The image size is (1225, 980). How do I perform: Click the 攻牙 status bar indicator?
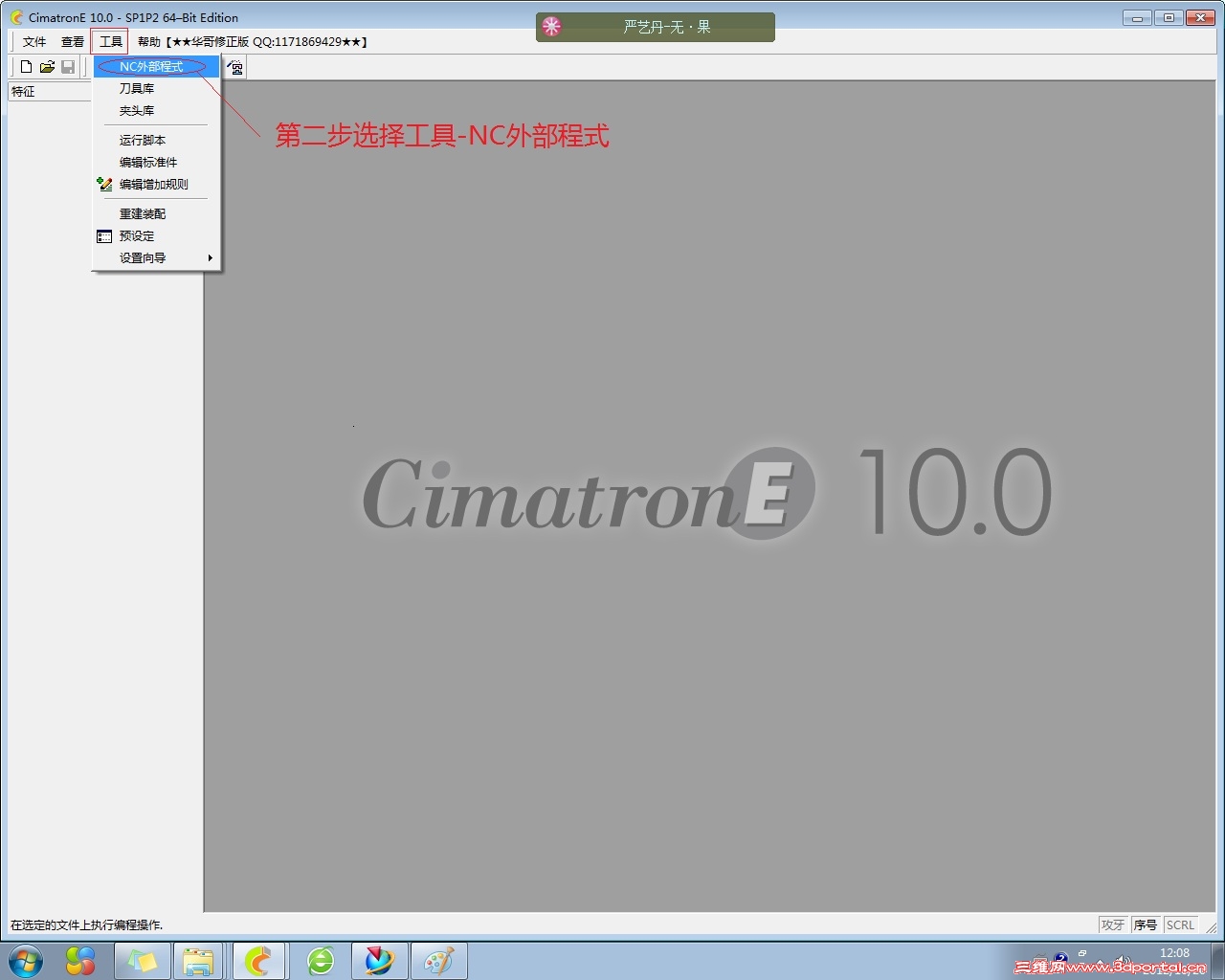point(1113,924)
